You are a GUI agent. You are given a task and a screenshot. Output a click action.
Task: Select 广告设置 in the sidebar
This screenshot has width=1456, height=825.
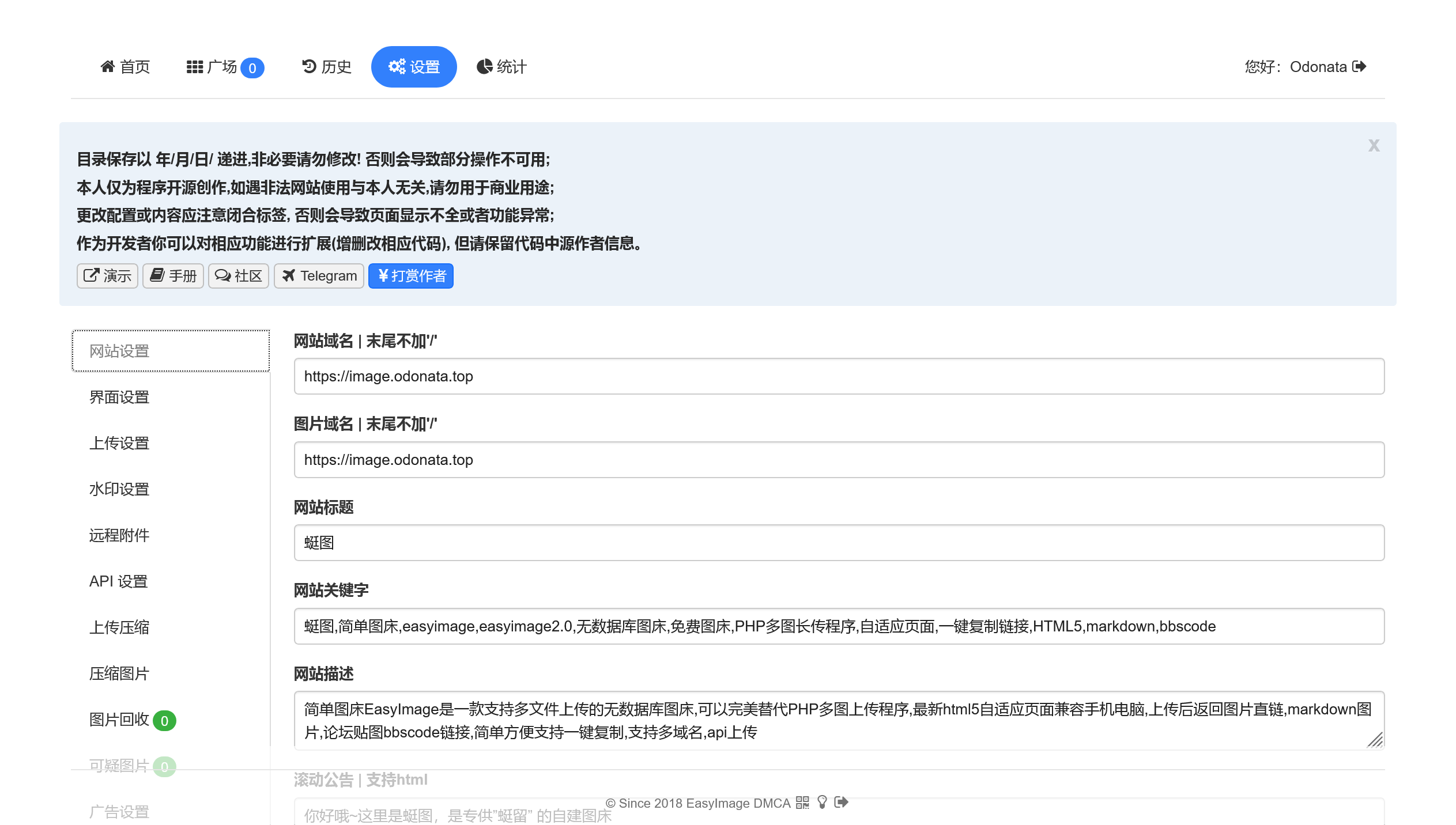click(171, 812)
